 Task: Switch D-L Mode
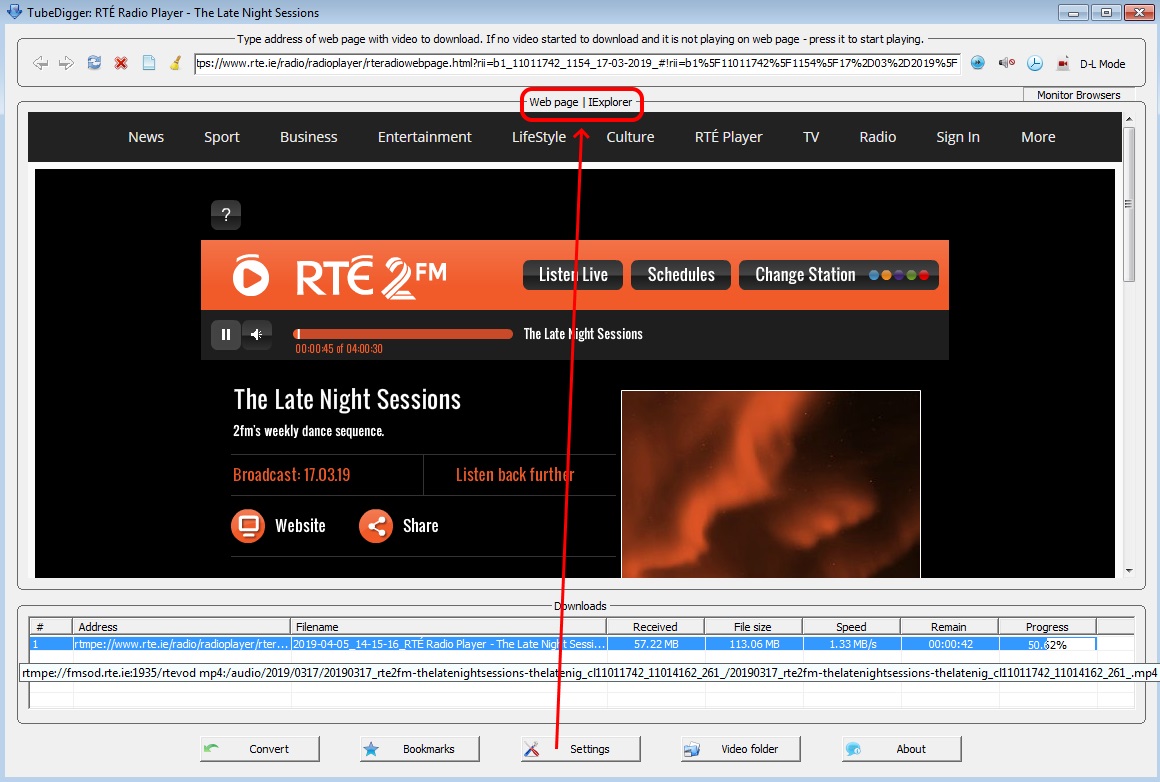(x=1102, y=64)
